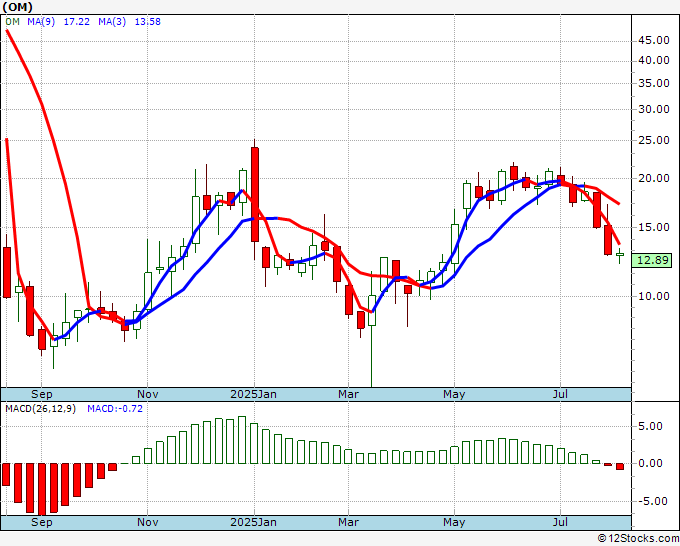Viewport: 680px width, 546px height.
Task: Click the (OM) chart title
Action: coord(17,7)
